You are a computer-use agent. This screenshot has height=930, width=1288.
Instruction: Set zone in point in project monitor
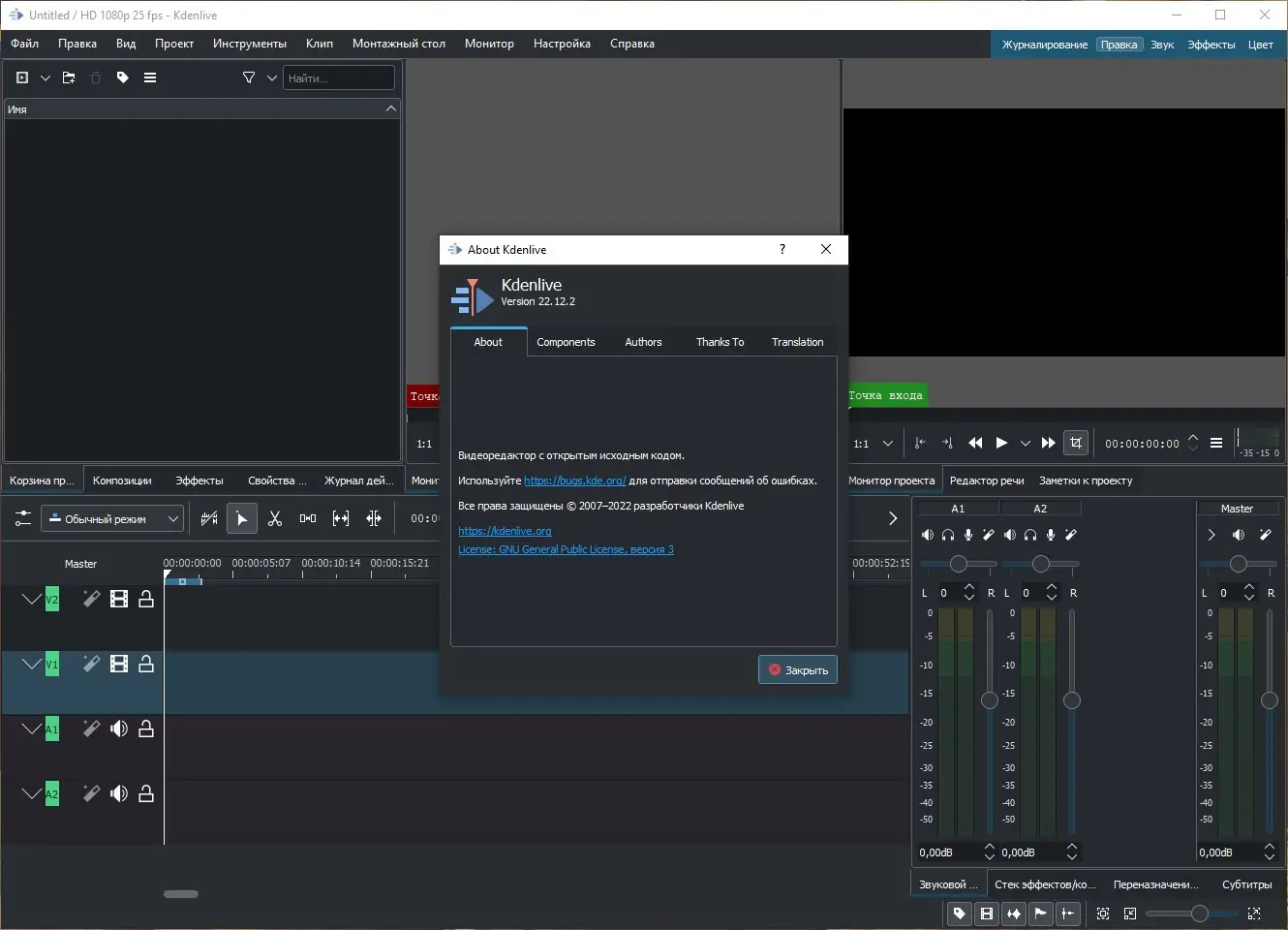(920, 443)
